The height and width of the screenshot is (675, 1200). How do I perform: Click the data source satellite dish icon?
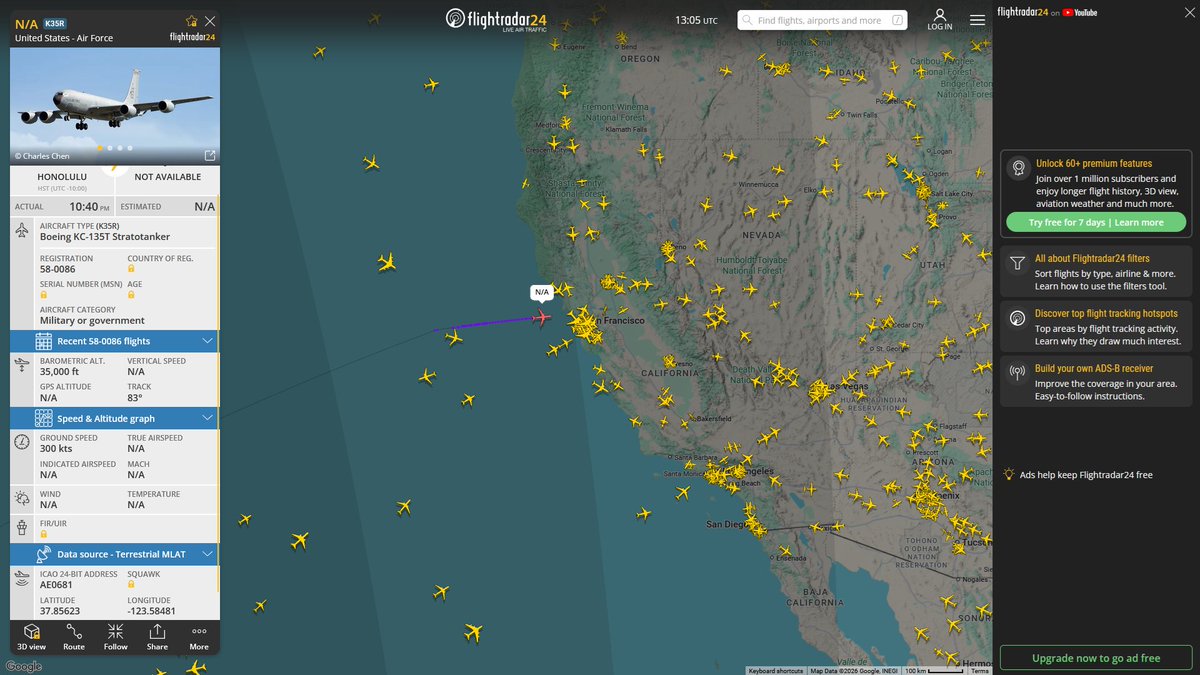[x=43, y=553]
